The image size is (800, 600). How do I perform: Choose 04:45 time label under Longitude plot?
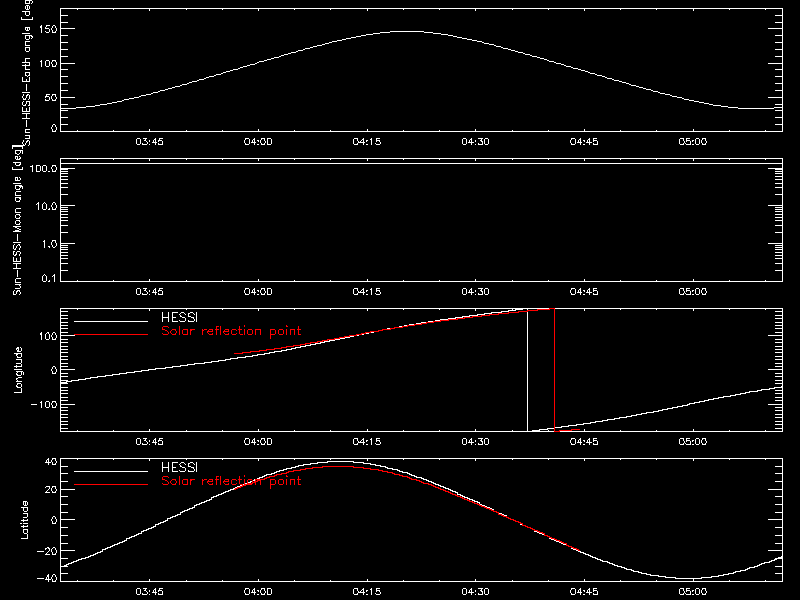tap(584, 441)
